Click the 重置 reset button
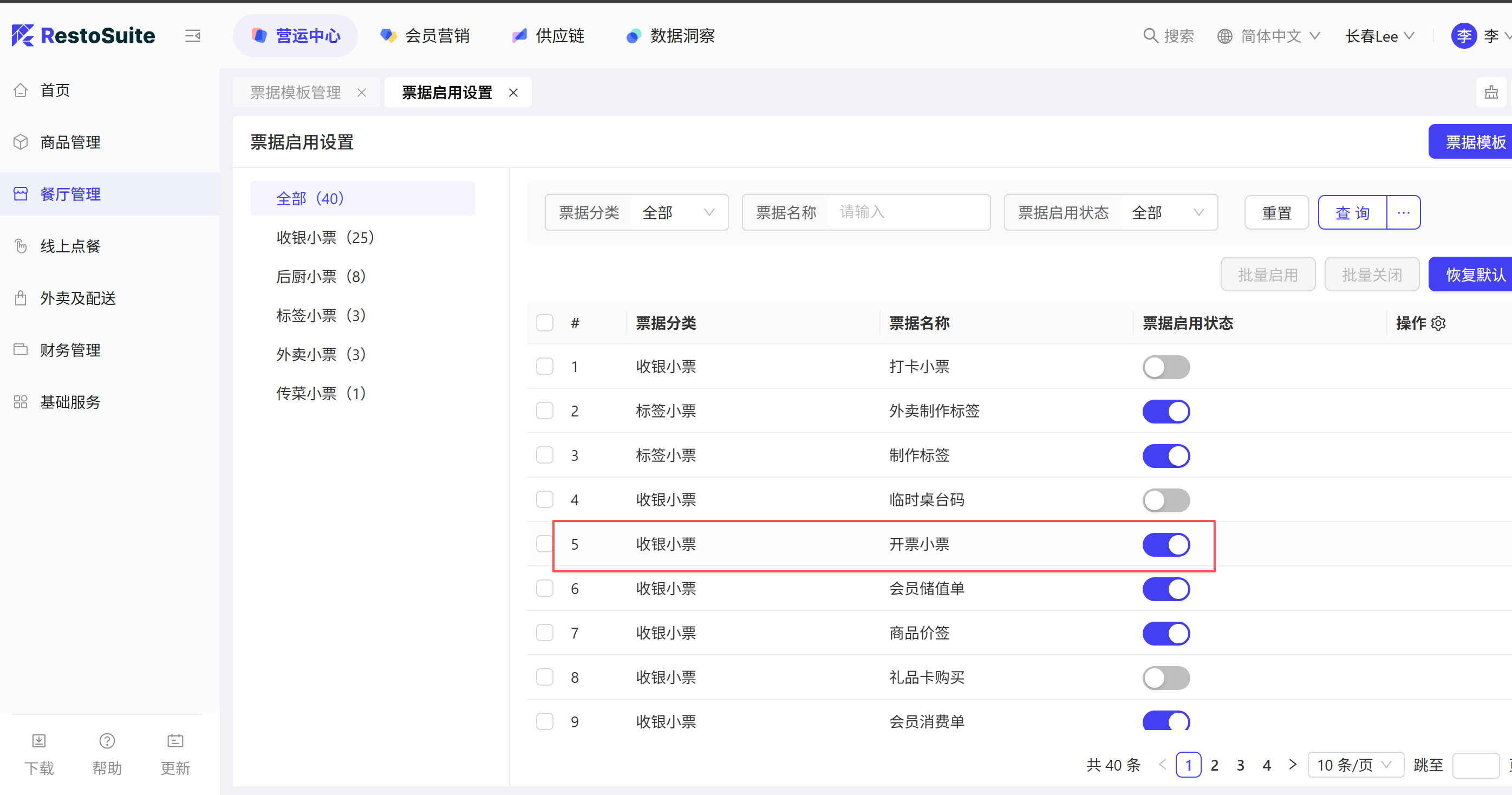 click(x=1276, y=212)
